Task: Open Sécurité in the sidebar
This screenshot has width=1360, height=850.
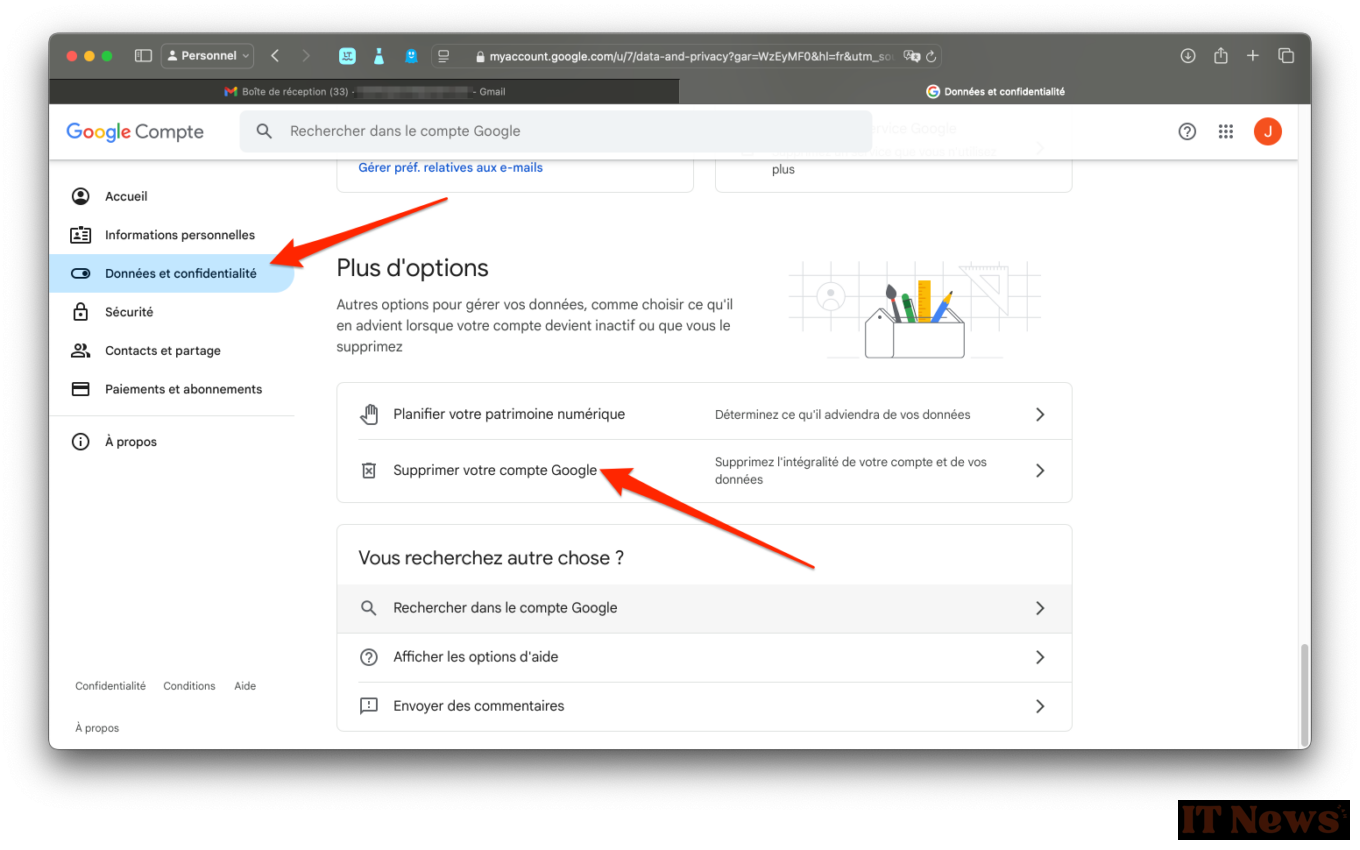Action: 171,312
